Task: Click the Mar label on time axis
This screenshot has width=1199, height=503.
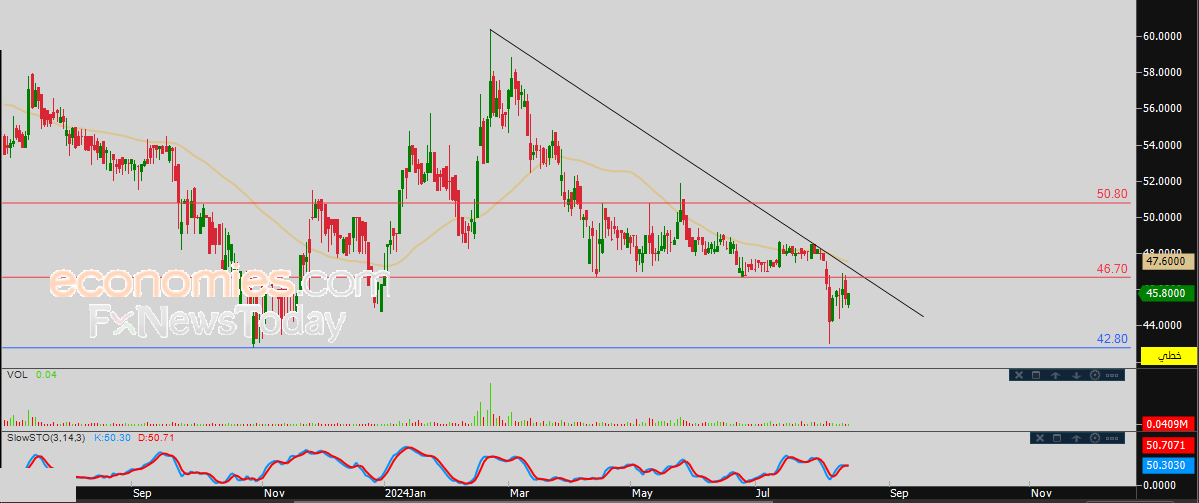Action: click(x=520, y=494)
